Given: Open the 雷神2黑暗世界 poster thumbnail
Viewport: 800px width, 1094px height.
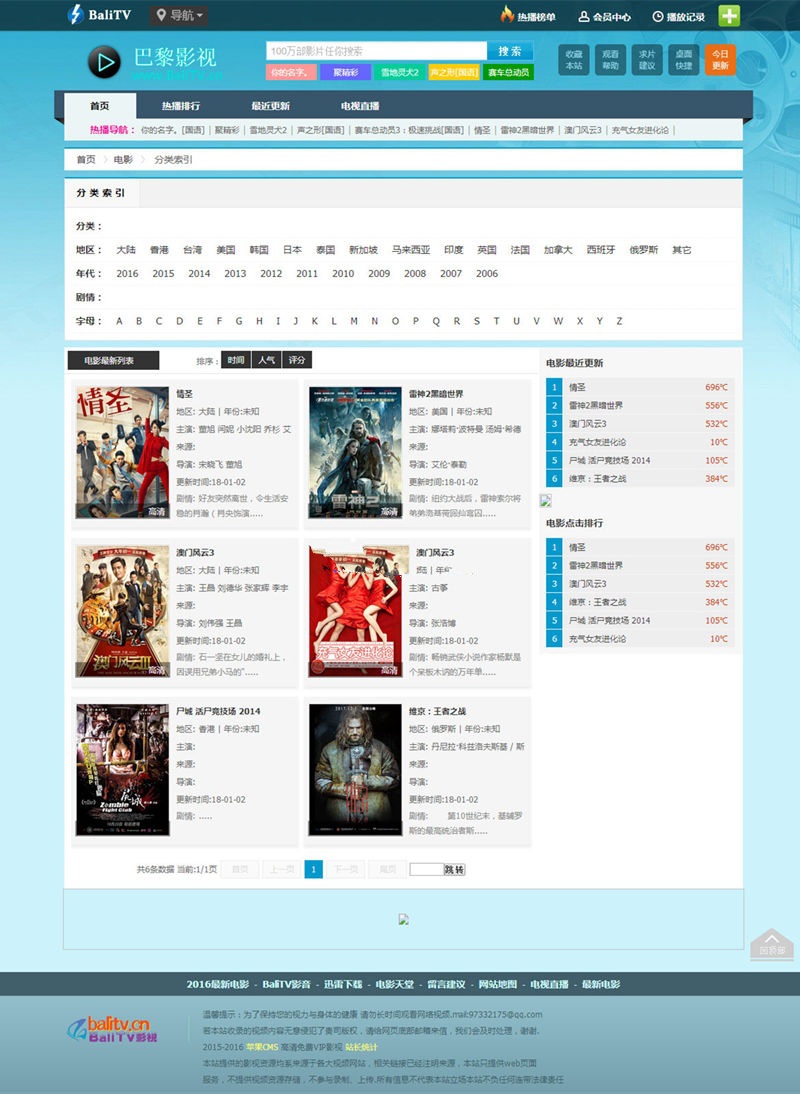Looking at the screenshot, I should (354, 452).
